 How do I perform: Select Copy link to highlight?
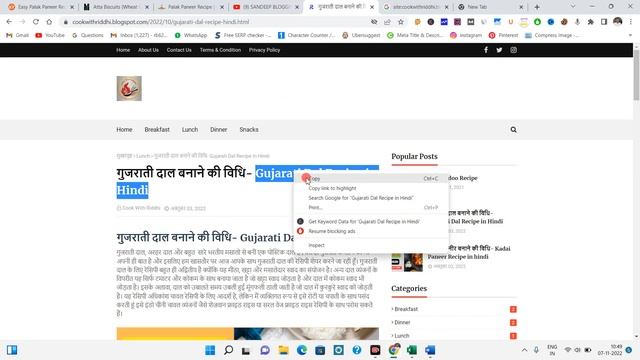(371, 188)
